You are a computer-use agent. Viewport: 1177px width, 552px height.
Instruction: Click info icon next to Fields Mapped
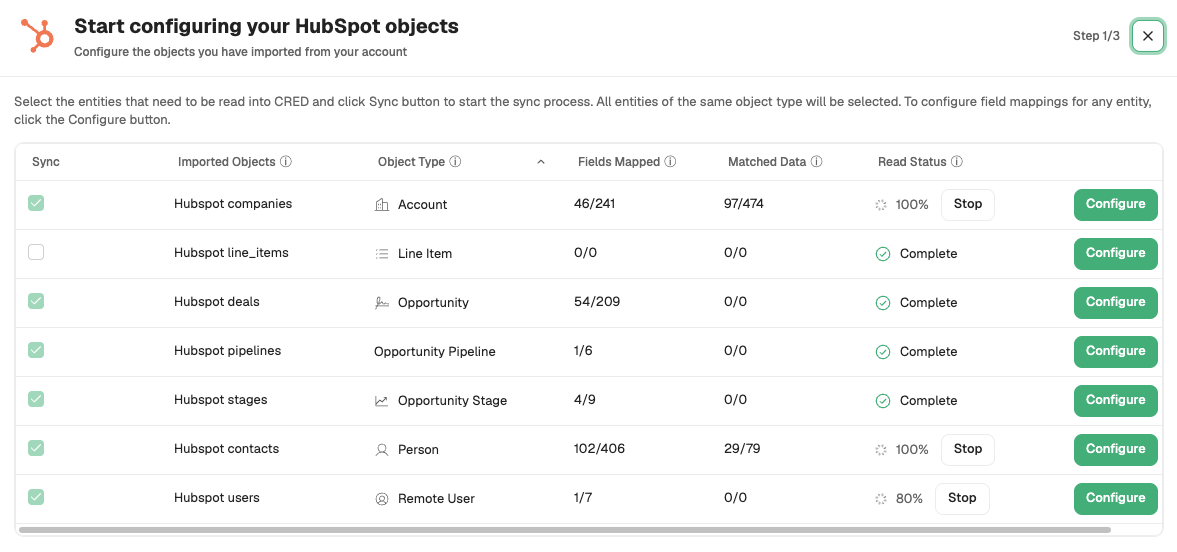671,161
